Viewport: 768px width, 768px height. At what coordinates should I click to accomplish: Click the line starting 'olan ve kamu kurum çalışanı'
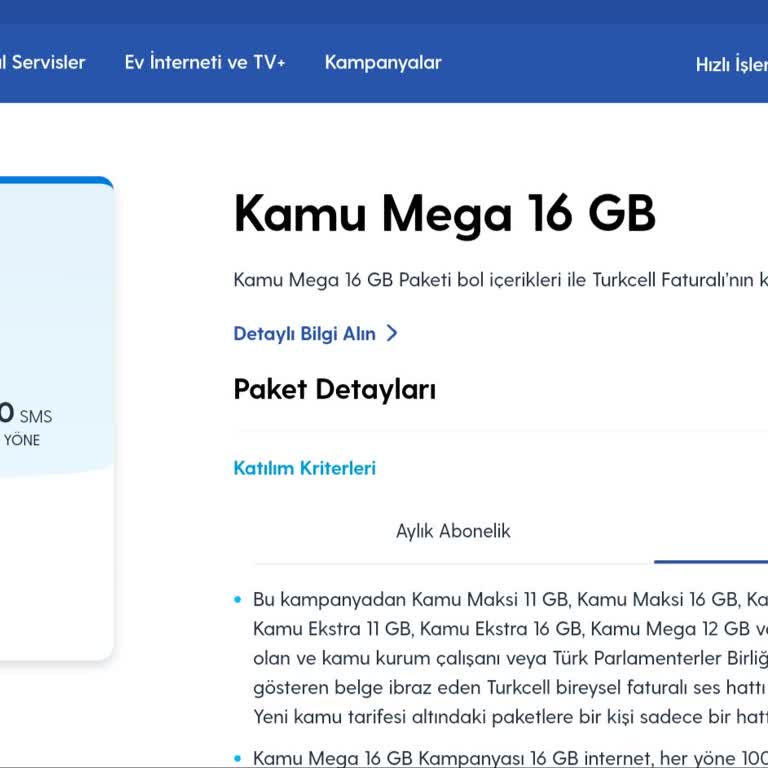pos(510,658)
